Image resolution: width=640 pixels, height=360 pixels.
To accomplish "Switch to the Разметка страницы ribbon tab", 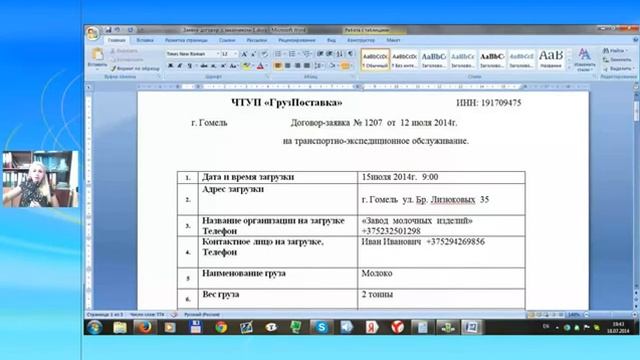I will coord(186,40).
